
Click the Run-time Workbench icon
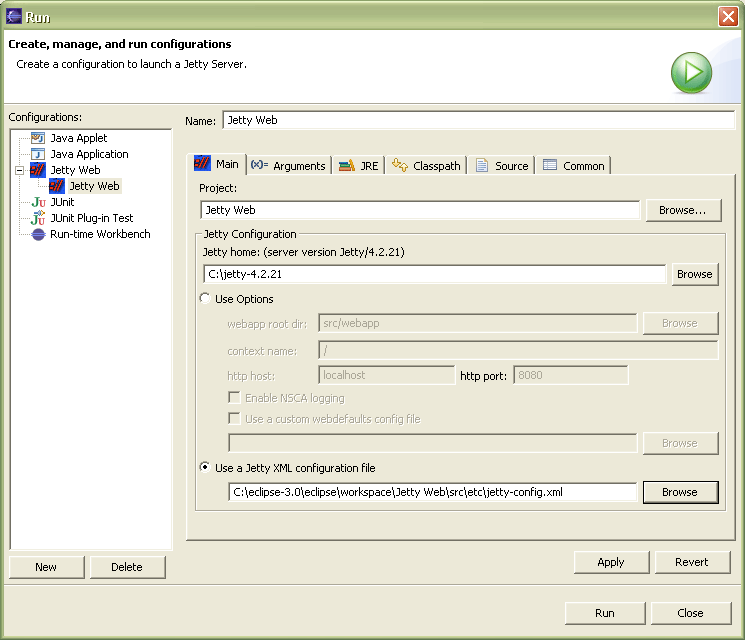(38, 234)
